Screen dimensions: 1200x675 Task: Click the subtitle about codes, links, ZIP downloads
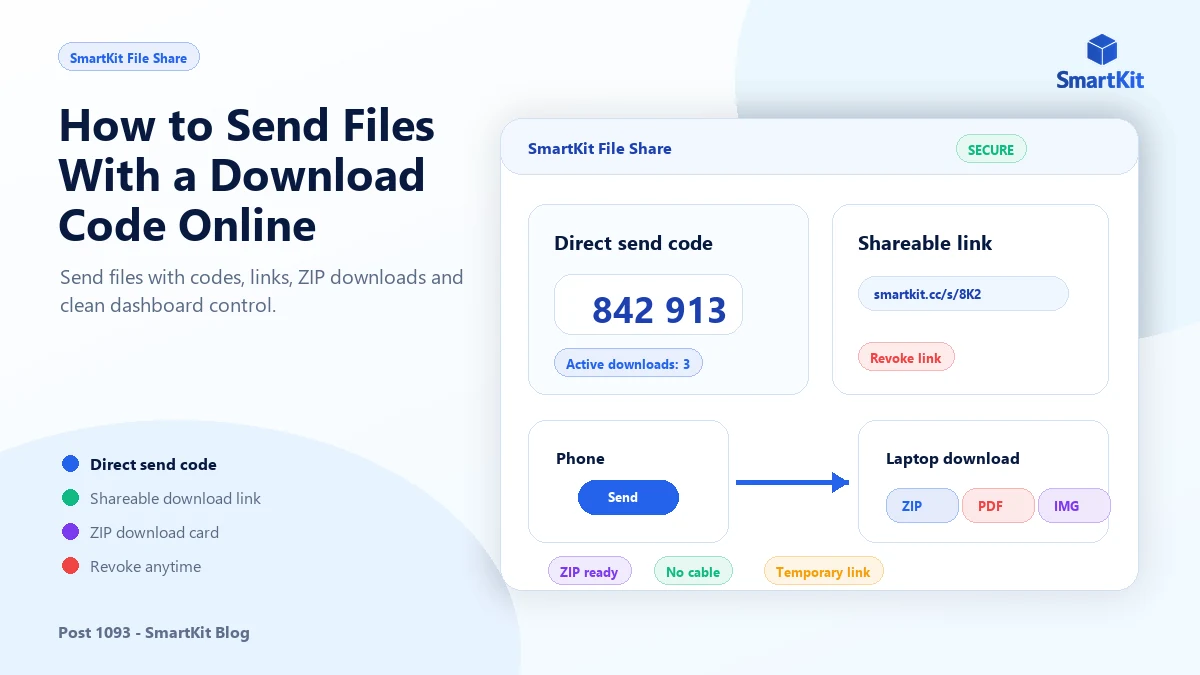261,291
